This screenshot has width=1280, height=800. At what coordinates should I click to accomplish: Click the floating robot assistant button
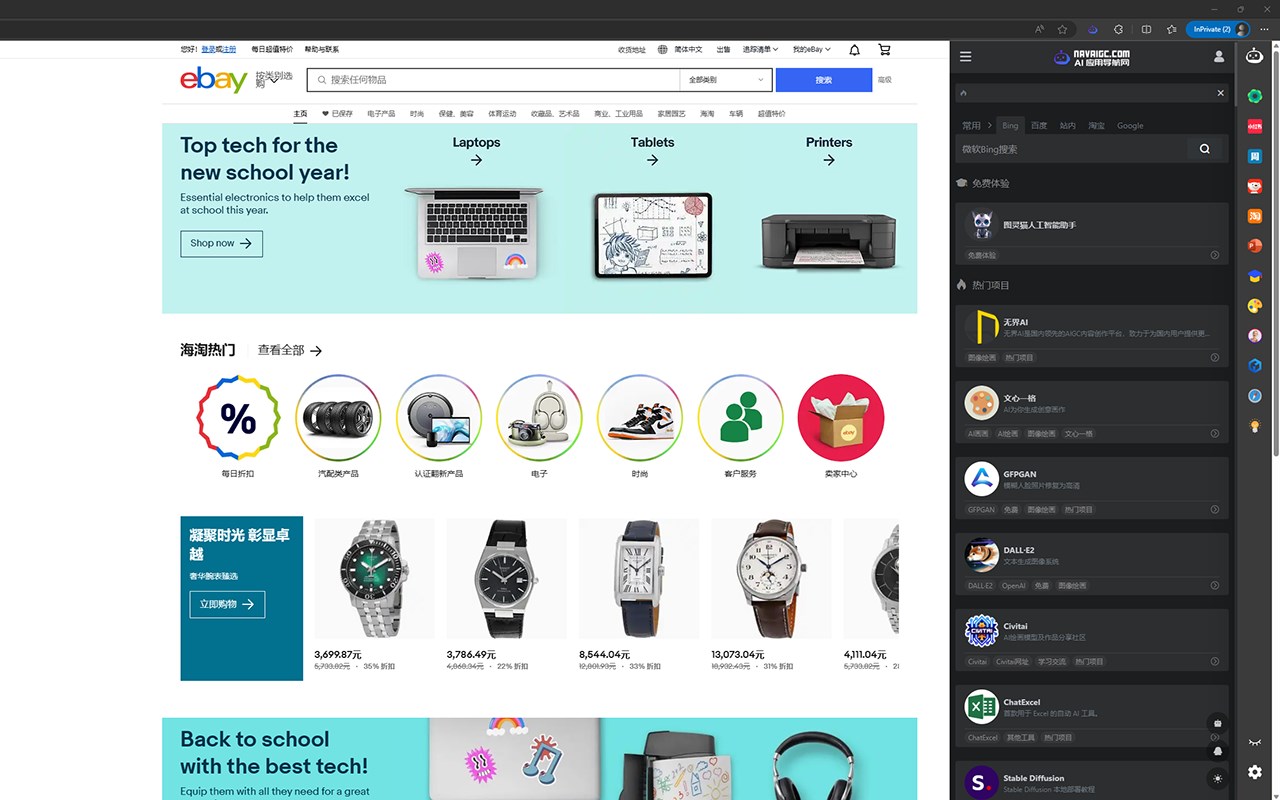point(1217,722)
